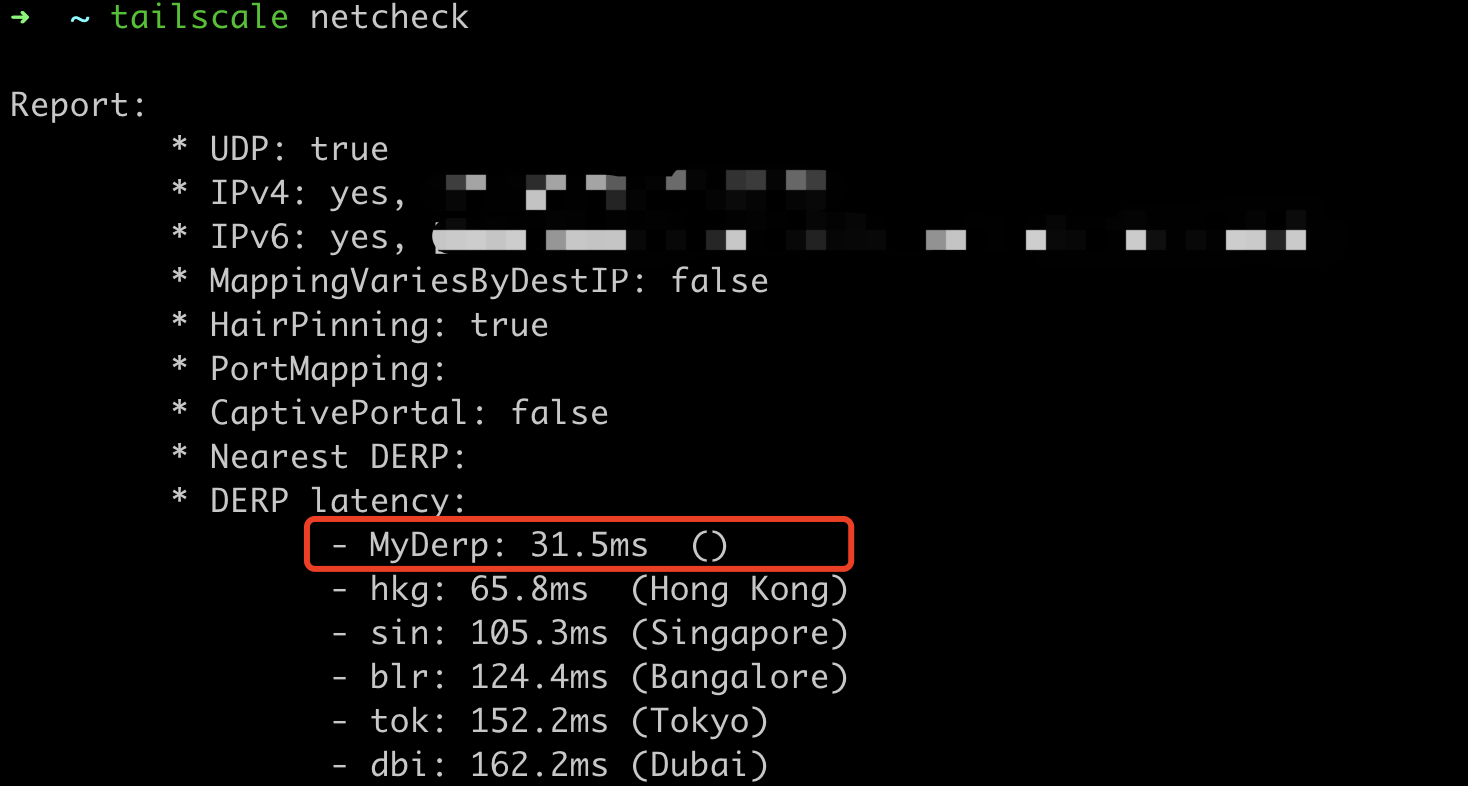Image resolution: width=1468 pixels, height=786 pixels.
Task: Click the cyan tilde home directory symbol
Action: pos(79,17)
